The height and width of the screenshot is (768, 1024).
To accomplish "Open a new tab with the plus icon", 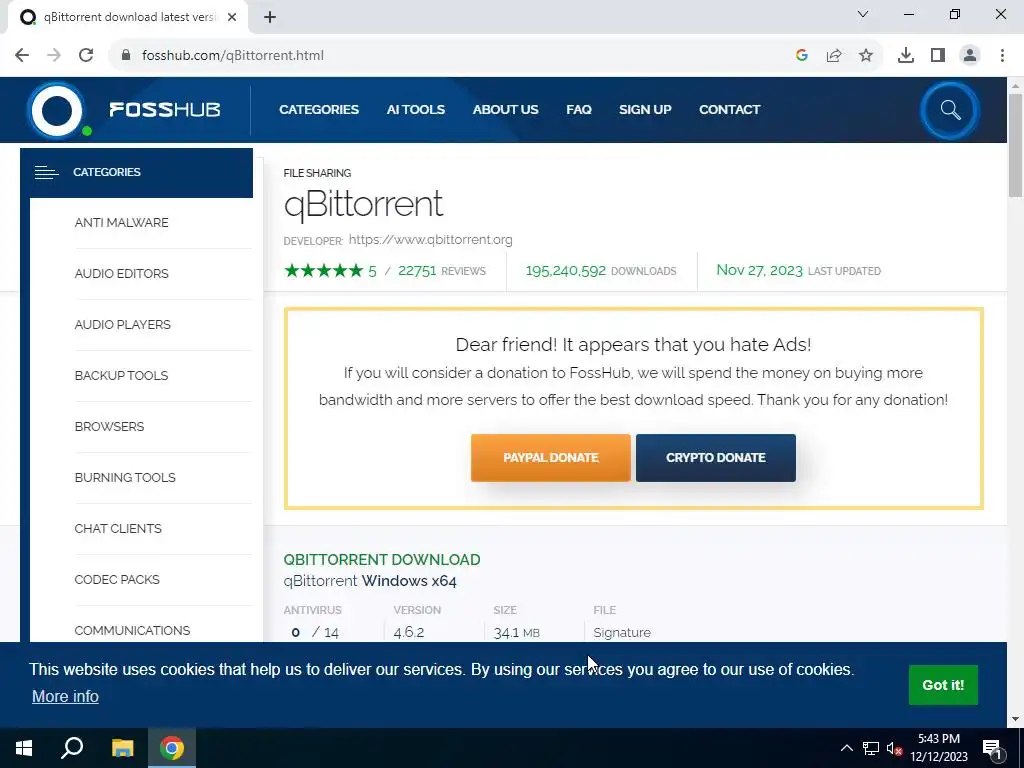I will (270, 18).
